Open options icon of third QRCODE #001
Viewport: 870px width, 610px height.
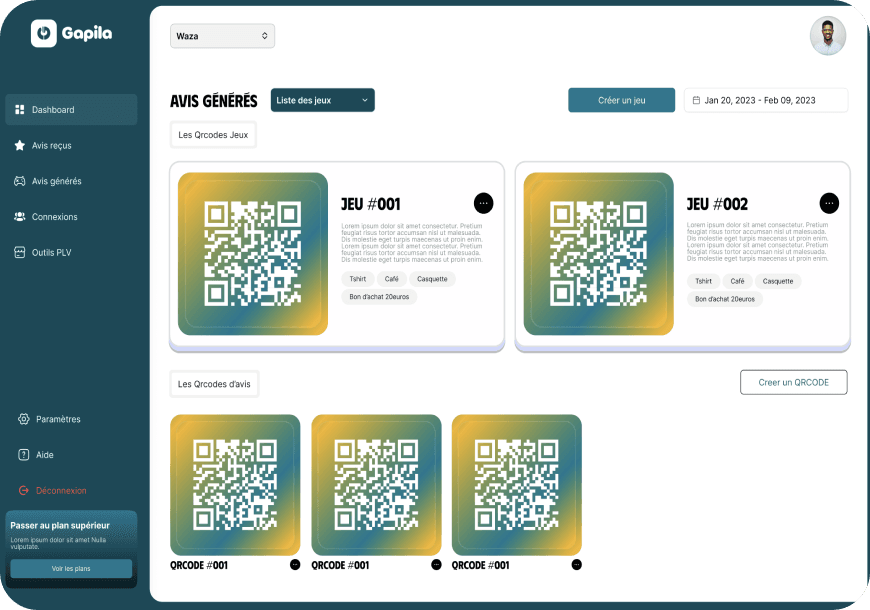tap(577, 565)
